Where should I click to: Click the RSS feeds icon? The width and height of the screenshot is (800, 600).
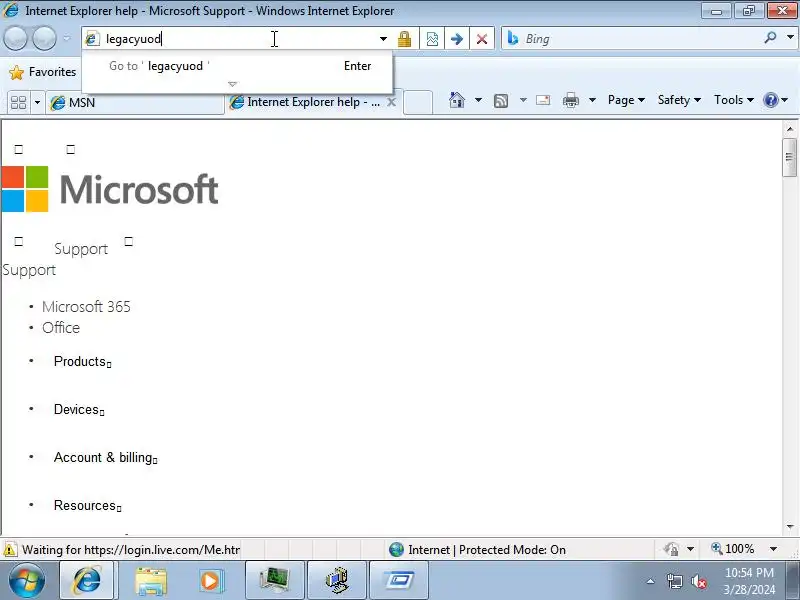(501, 101)
